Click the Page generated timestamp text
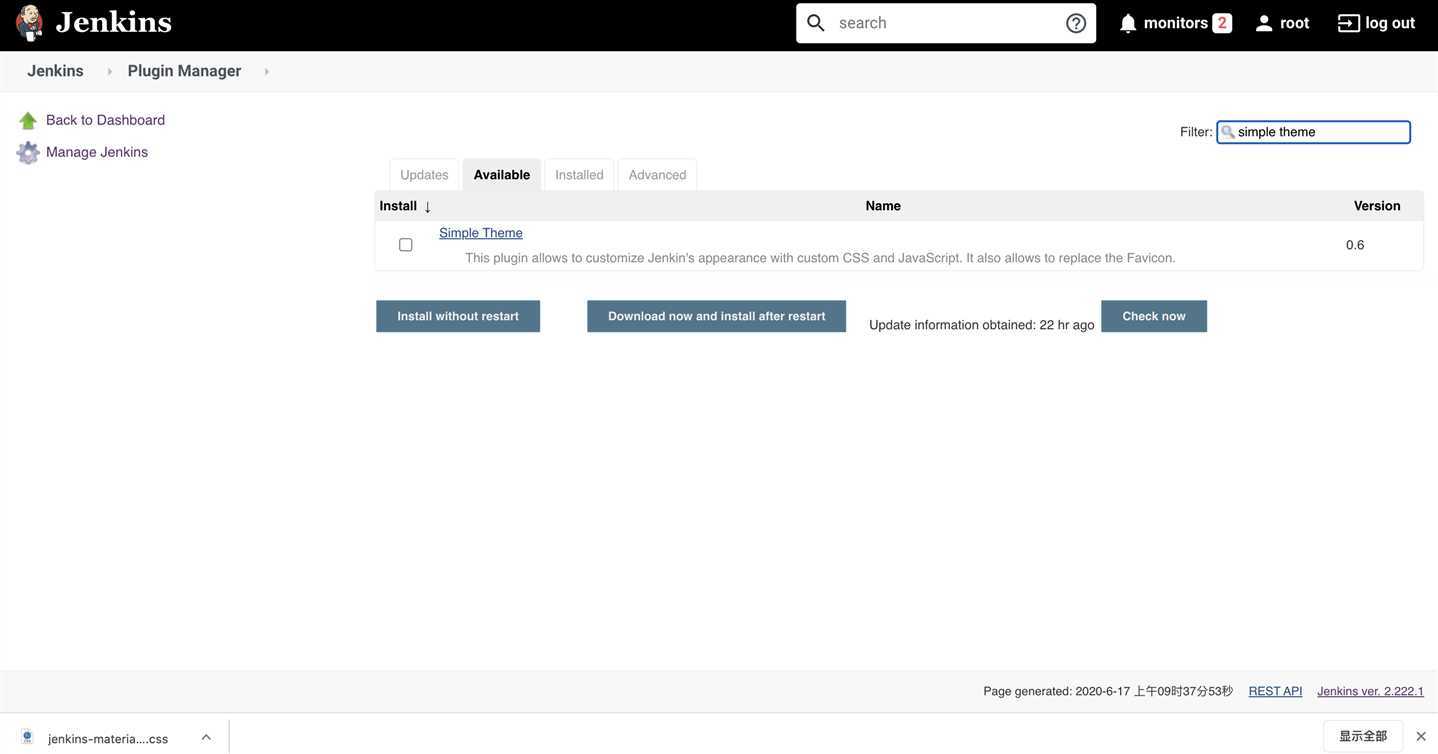Screen dimensions: 1438x754 coord(1108,691)
